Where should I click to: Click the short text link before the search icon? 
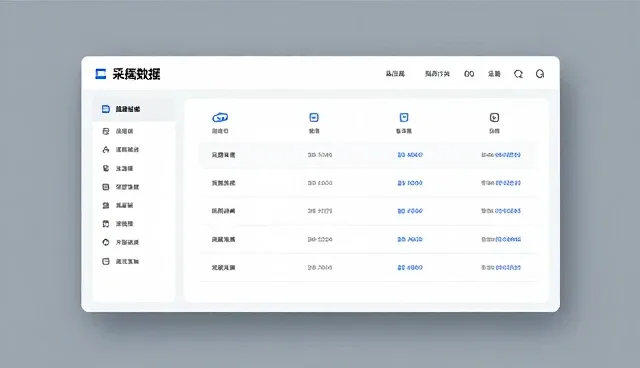tap(494, 74)
